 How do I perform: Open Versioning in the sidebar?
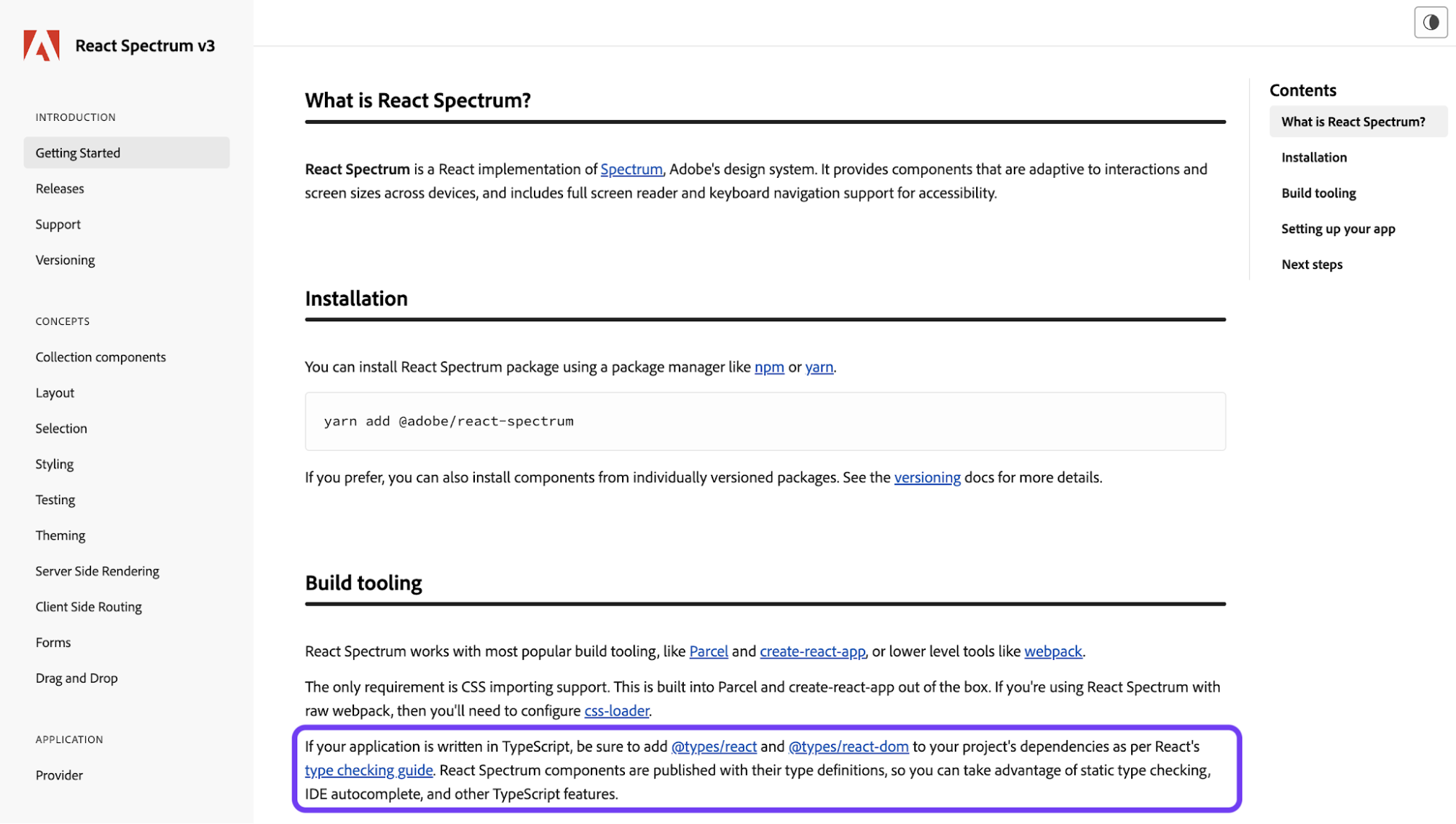click(x=65, y=260)
